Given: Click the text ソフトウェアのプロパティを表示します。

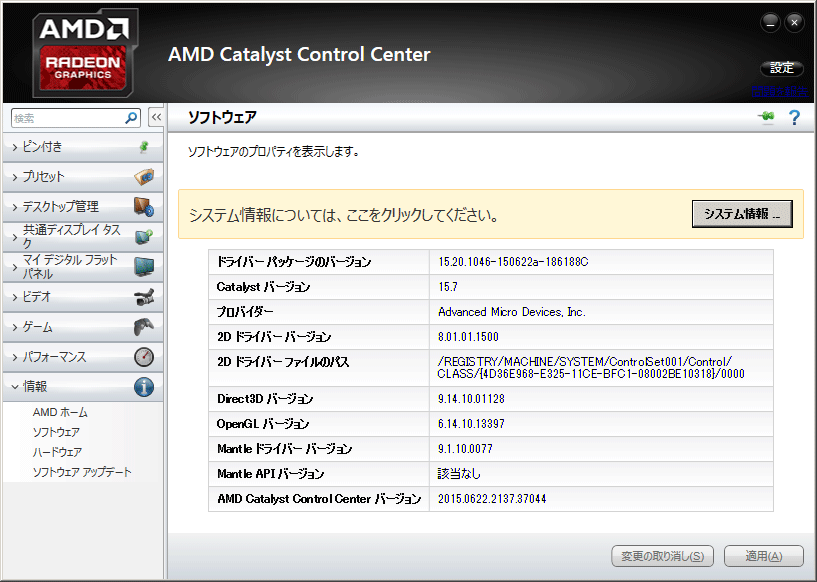Looking at the screenshot, I should [x=273, y=152].
